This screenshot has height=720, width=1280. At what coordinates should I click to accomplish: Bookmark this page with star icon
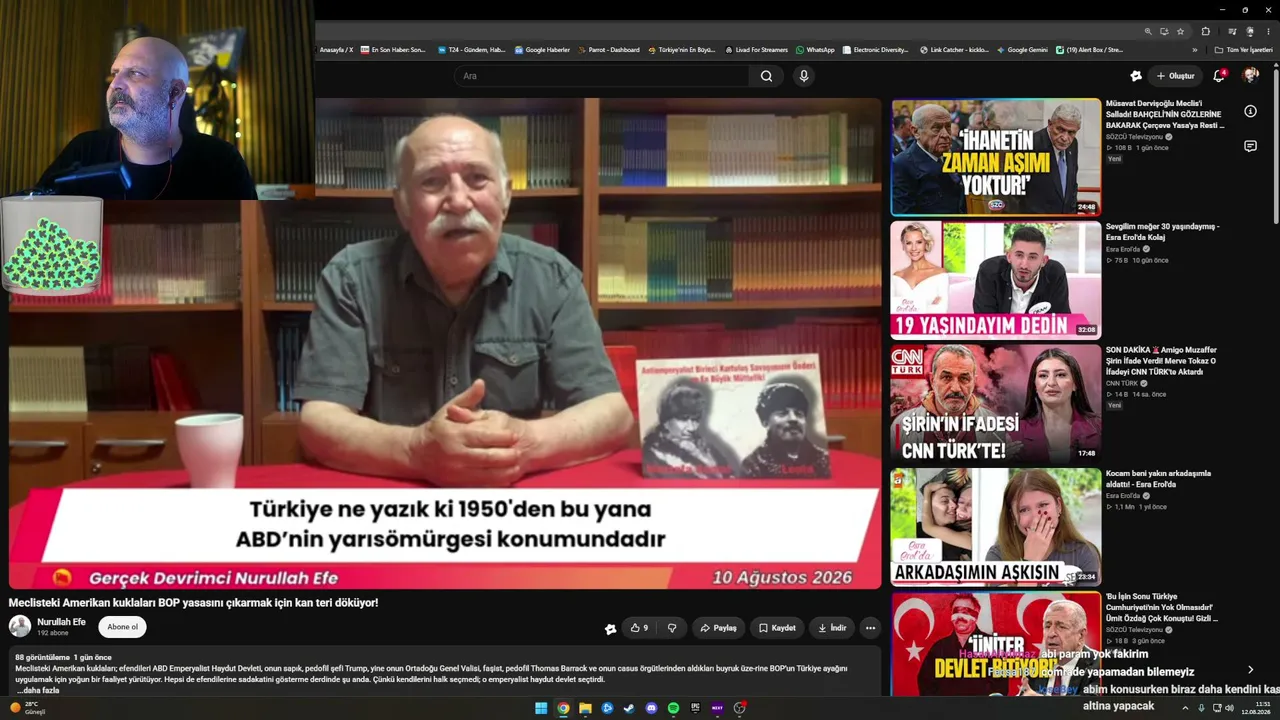1180,31
